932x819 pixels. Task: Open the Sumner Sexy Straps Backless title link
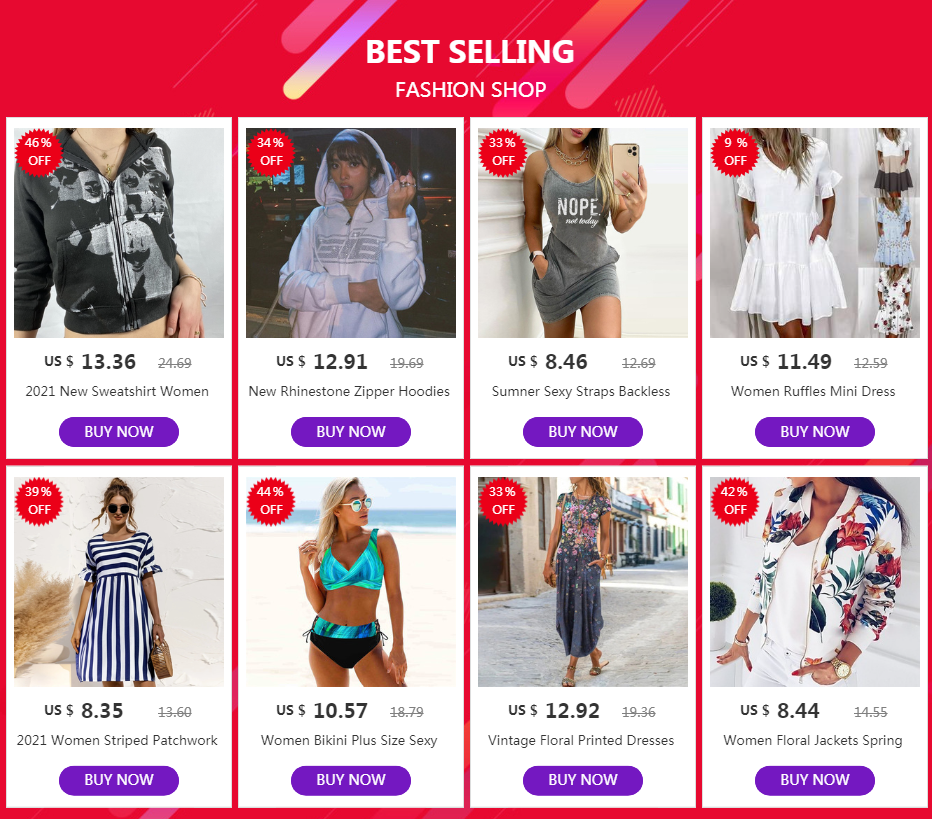[x=581, y=392]
